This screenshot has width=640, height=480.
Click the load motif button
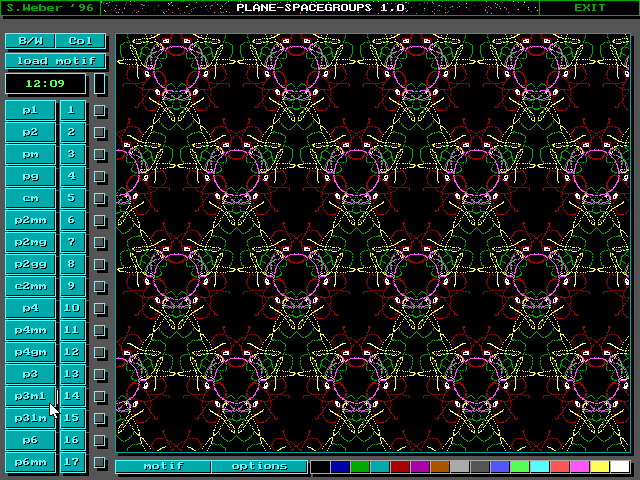click(x=56, y=61)
